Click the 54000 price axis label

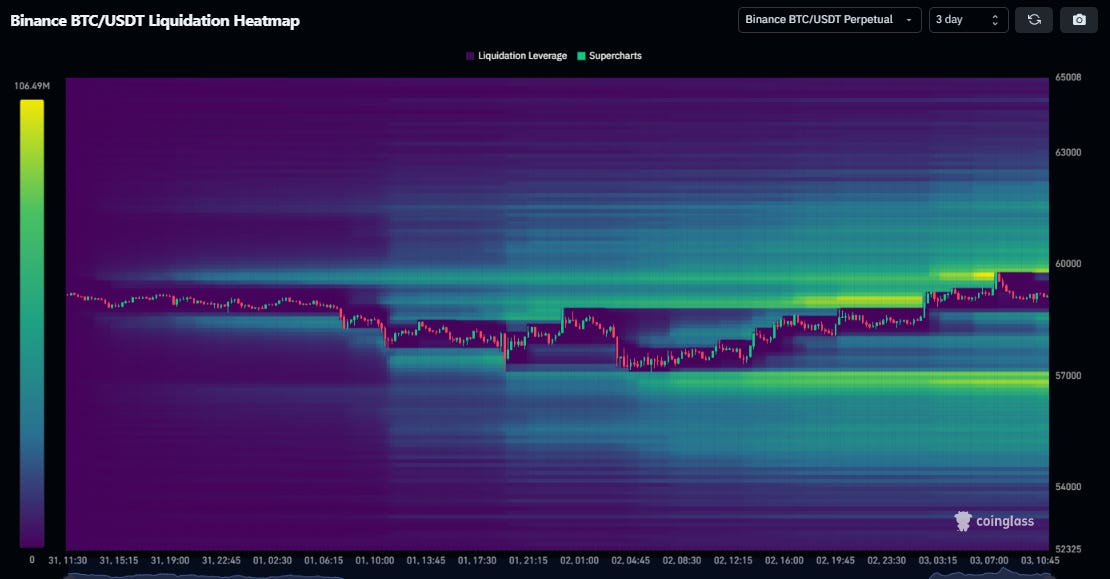[1068, 487]
